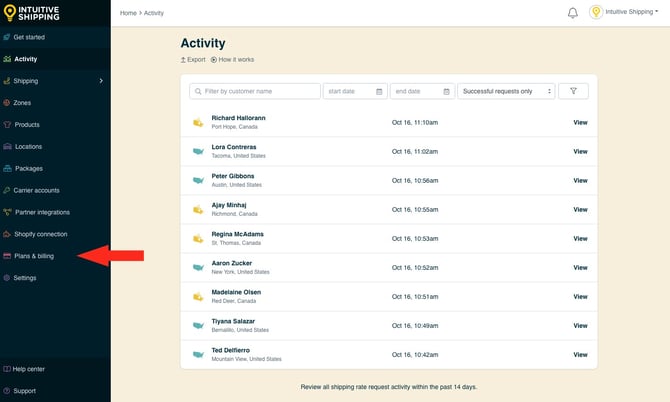
Task: Open Get started in sidebar
Action: 29,37
